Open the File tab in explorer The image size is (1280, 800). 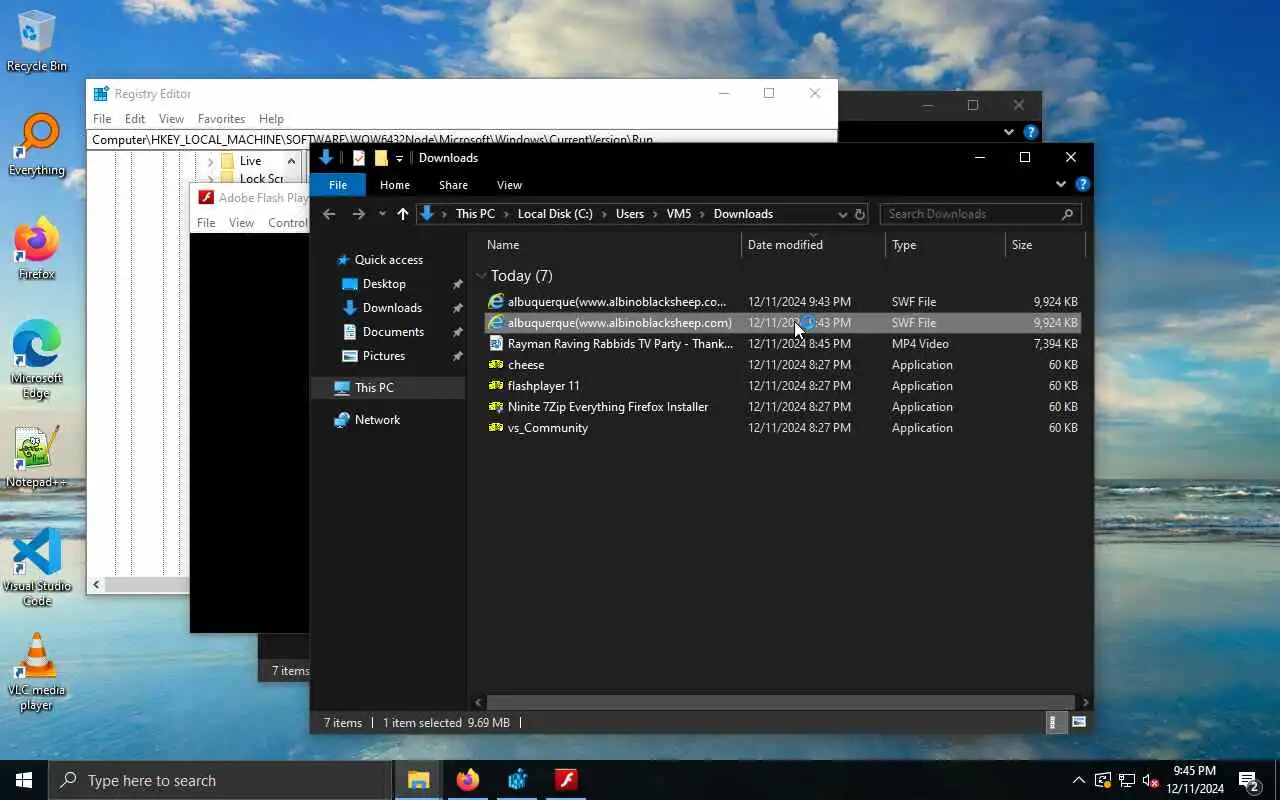click(338, 185)
